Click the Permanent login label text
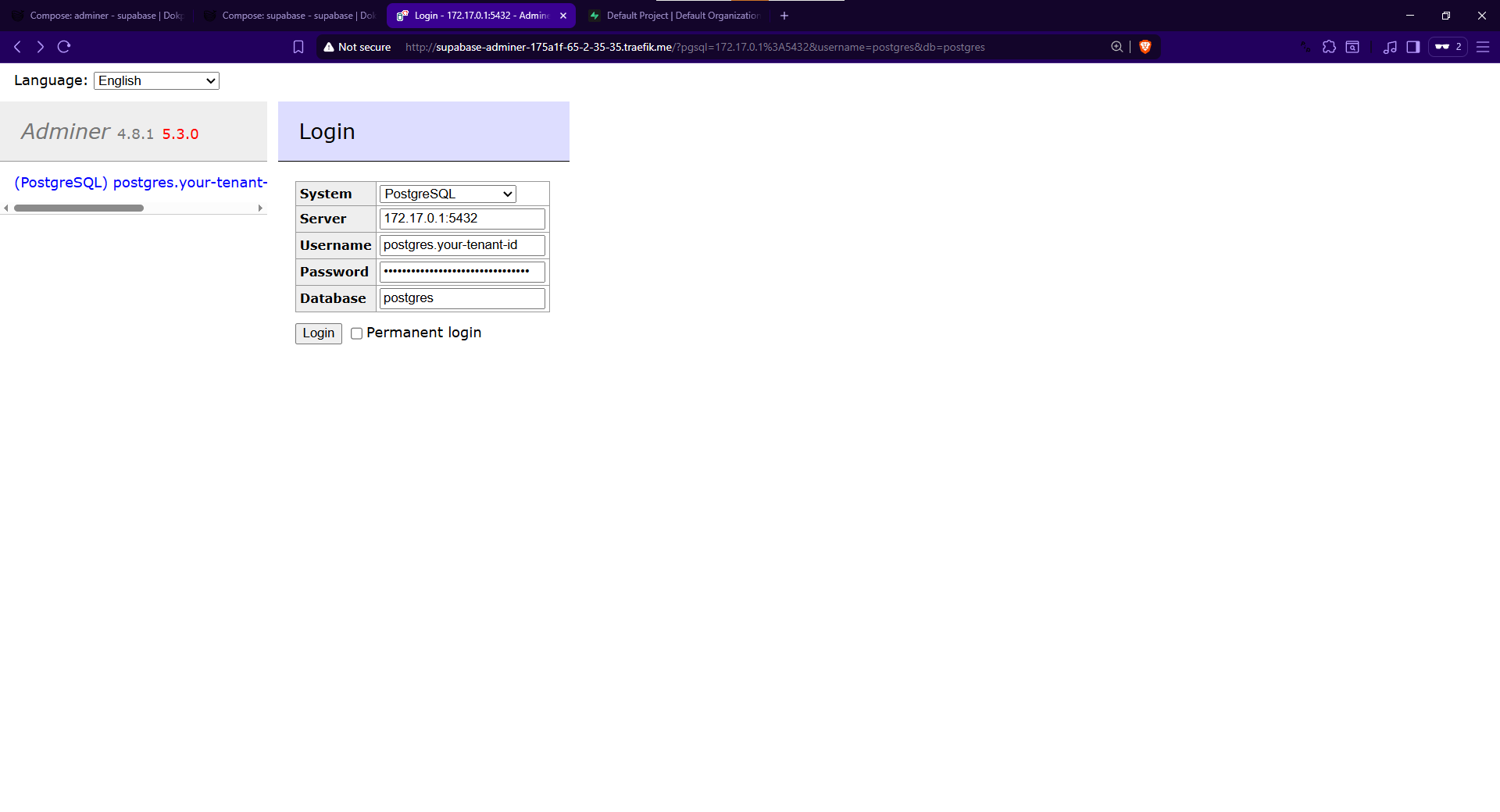The width and height of the screenshot is (1500, 812). [424, 333]
